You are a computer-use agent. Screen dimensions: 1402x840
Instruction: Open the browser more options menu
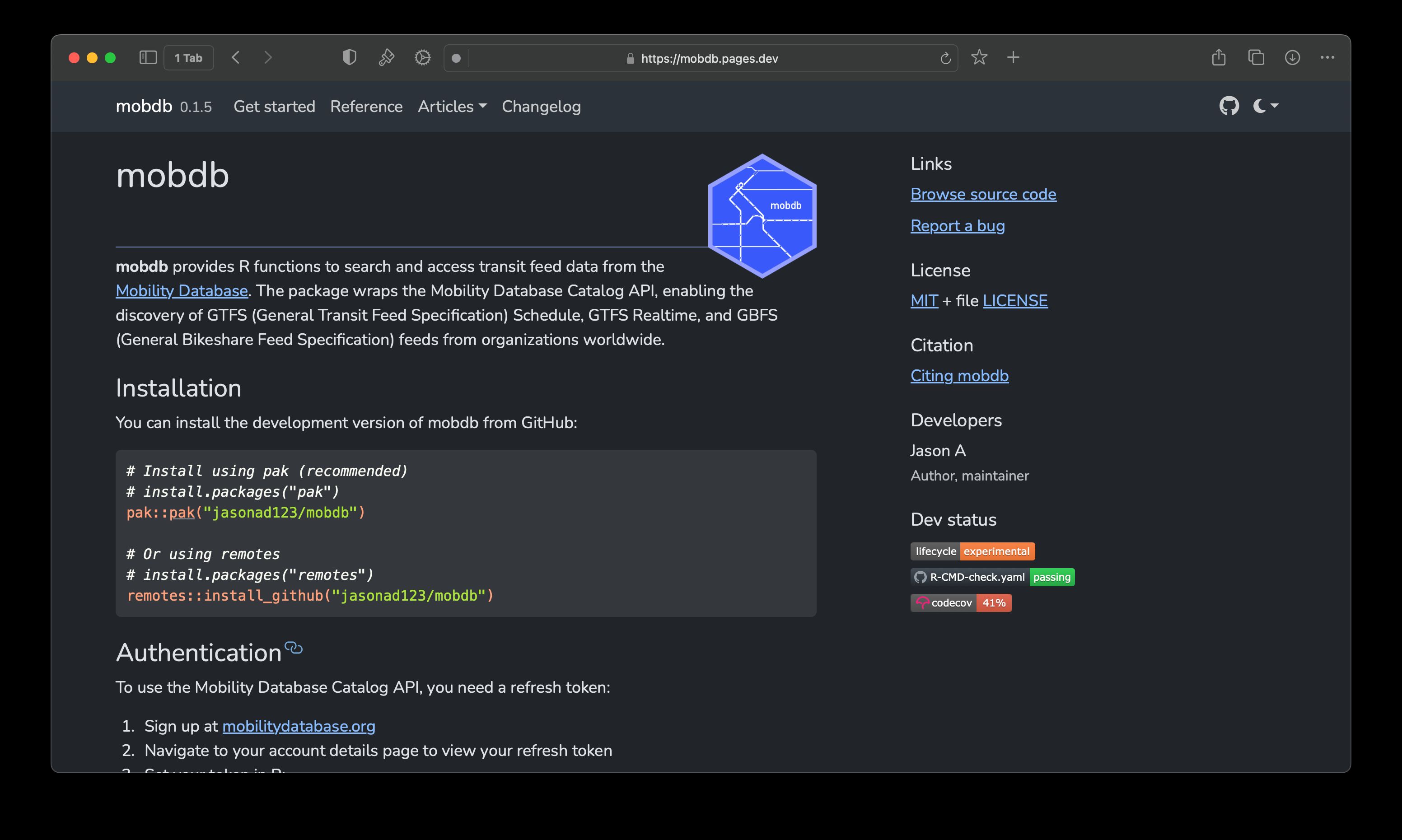point(1328,57)
